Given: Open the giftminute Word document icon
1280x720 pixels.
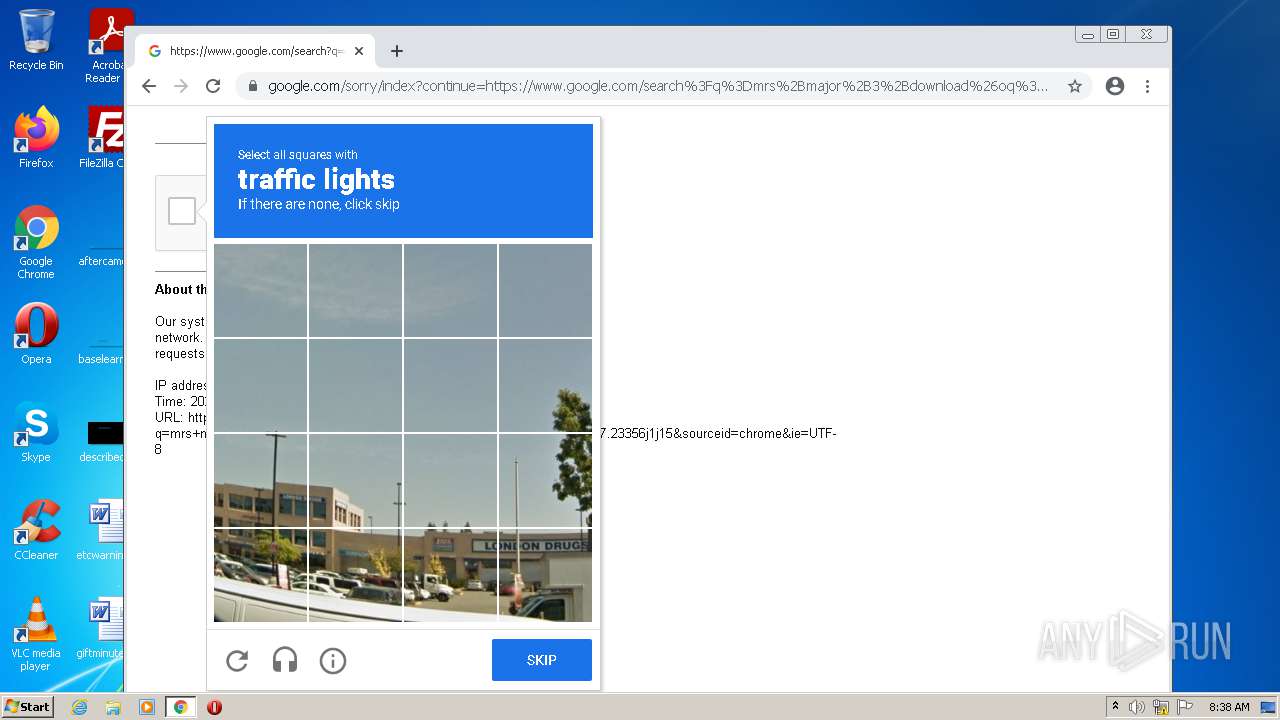Looking at the screenshot, I should (x=101, y=628).
